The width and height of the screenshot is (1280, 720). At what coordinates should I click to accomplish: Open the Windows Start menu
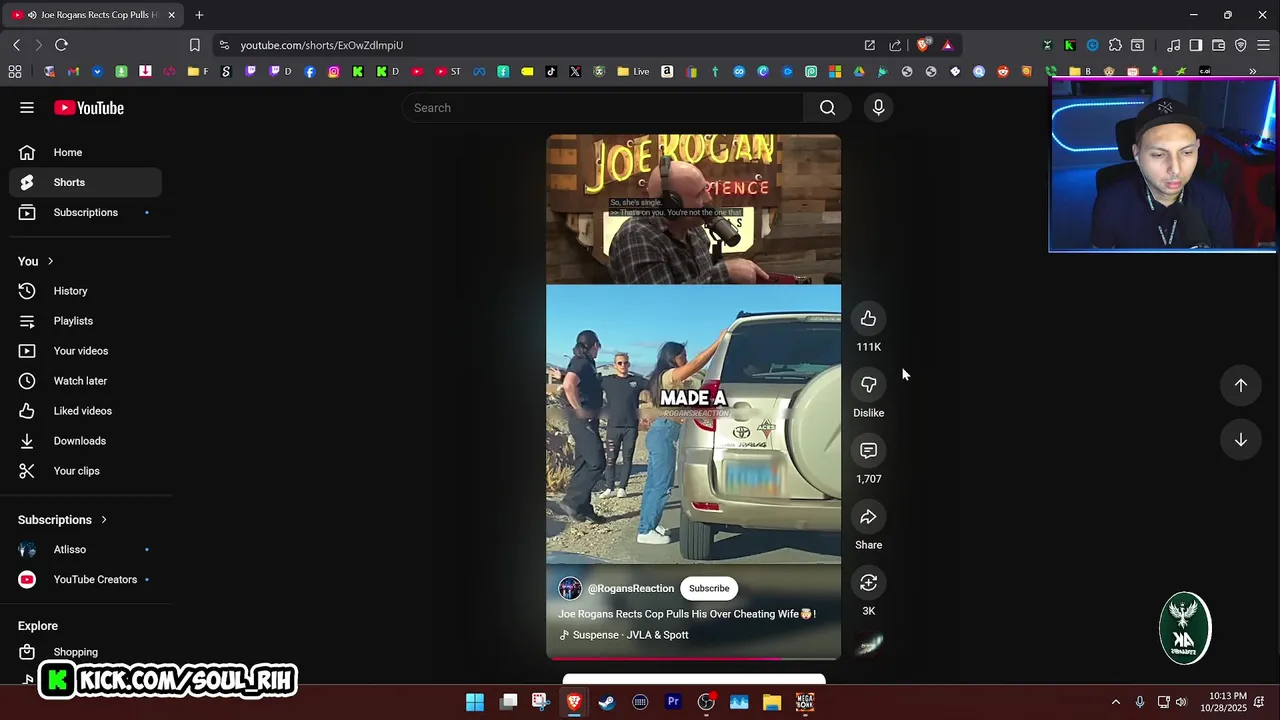pyautogui.click(x=475, y=702)
